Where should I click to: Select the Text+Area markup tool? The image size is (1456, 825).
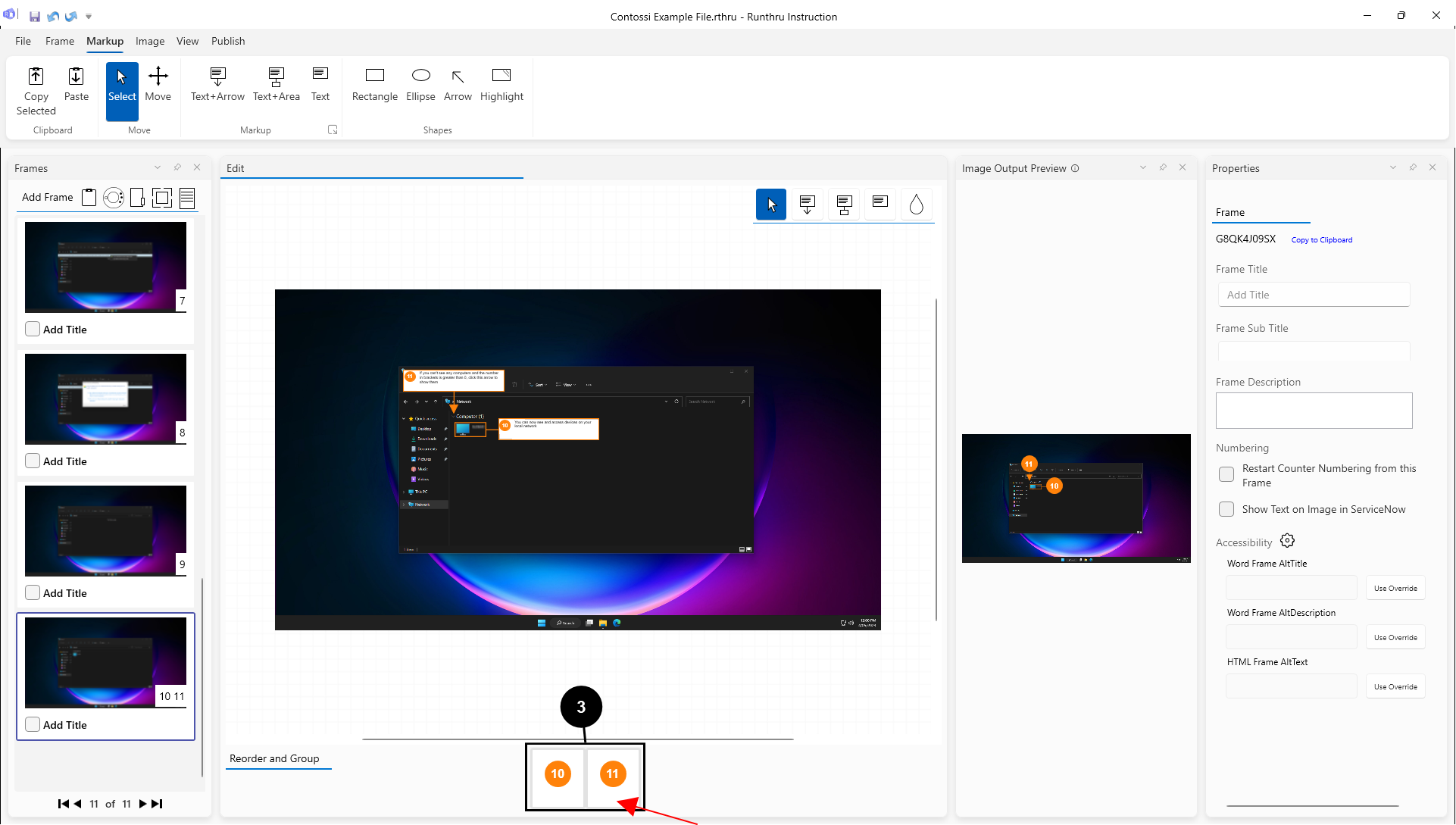point(276,83)
